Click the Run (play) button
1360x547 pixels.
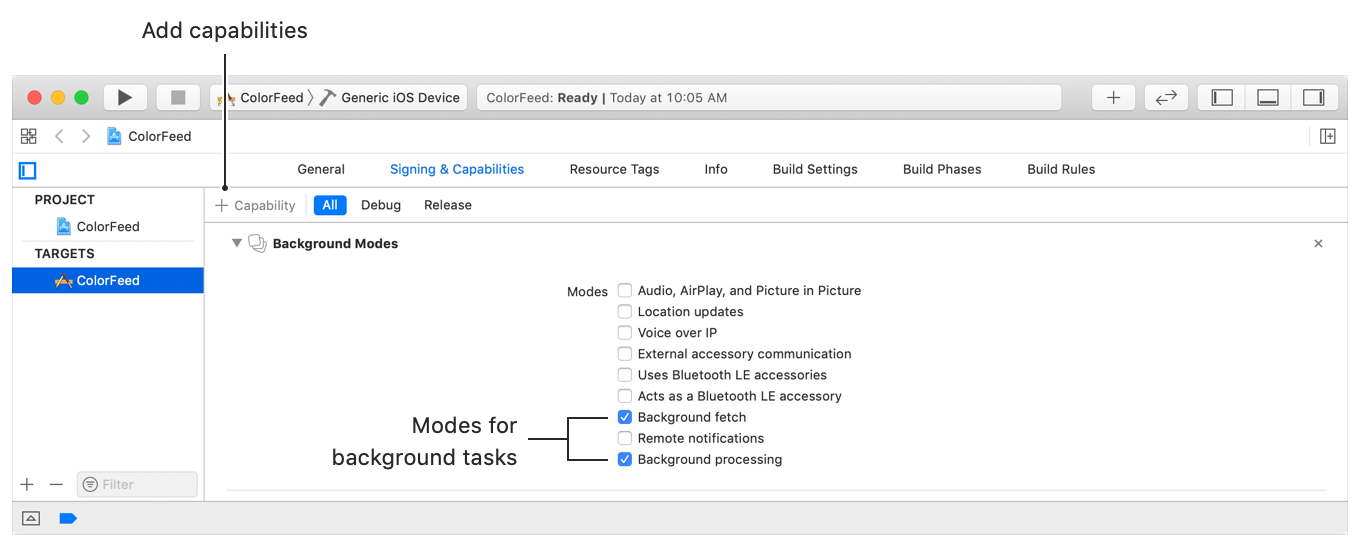coord(125,97)
